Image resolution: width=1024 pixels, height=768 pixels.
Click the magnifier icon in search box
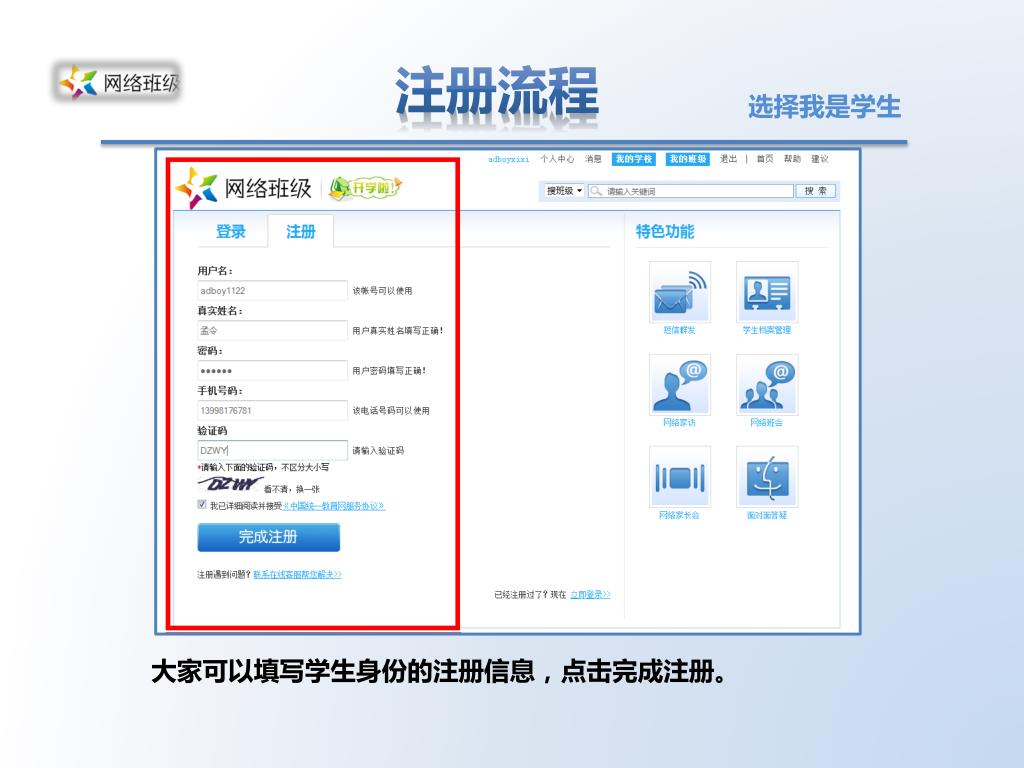tap(596, 191)
